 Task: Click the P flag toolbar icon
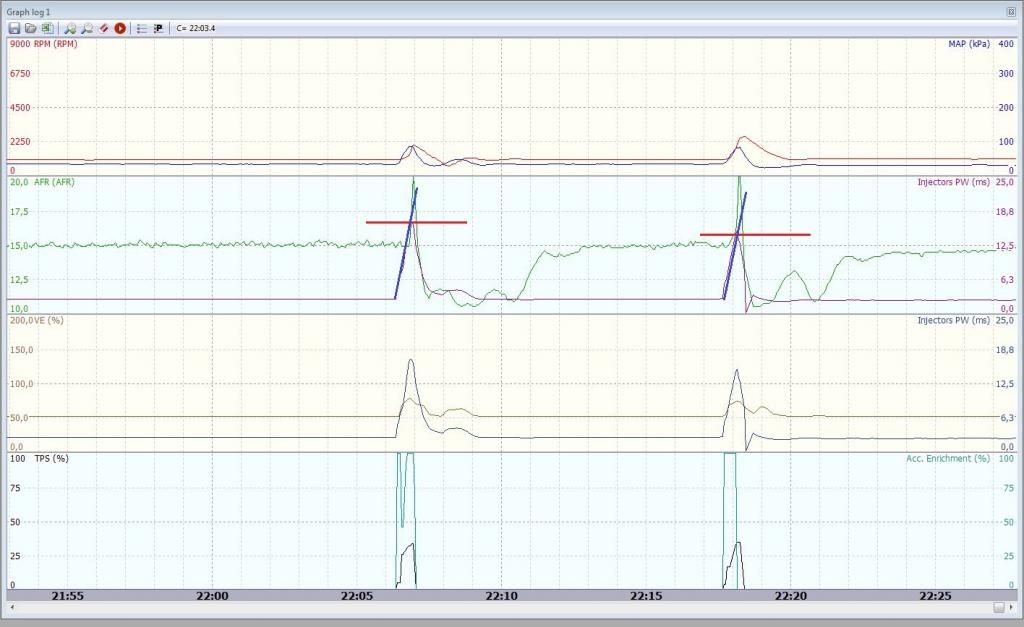pyautogui.click(x=158, y=28)
